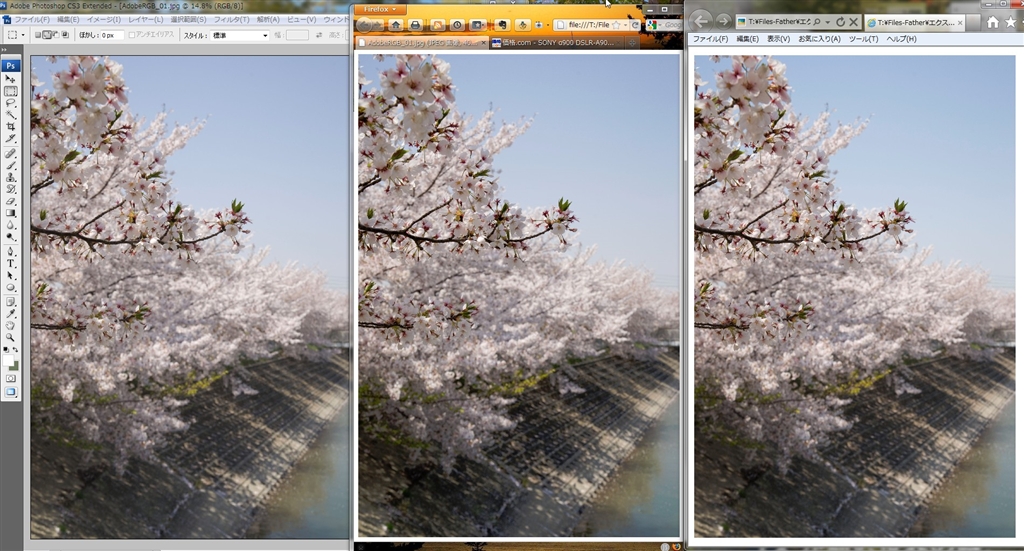Viewport: 1024px width, 551px height.
Task: Select the Slice tool
Action: (10, 138)
